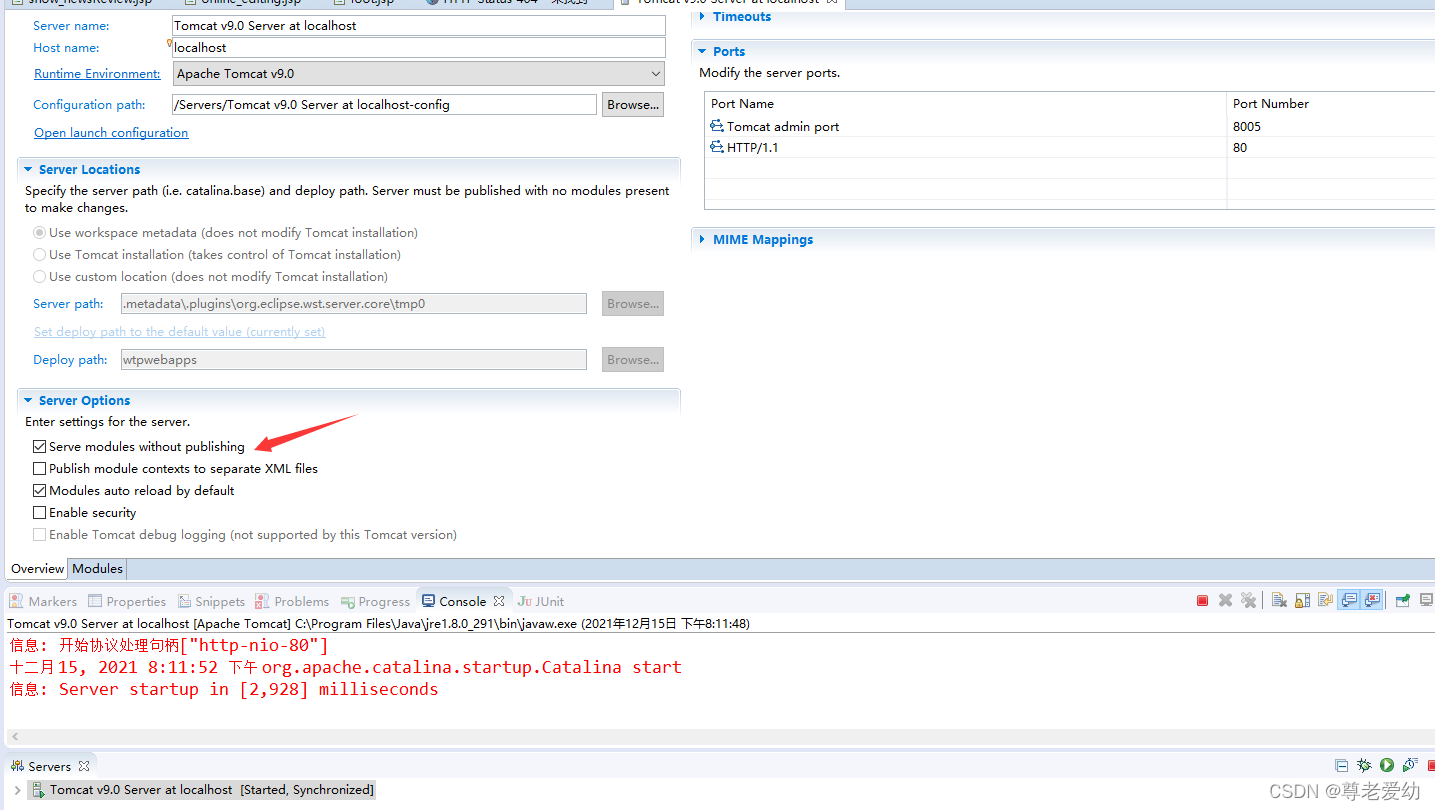
Task: Click the Remove All Terminated Launches icon
Action: pyautogui.click(x=1248, y=601)
